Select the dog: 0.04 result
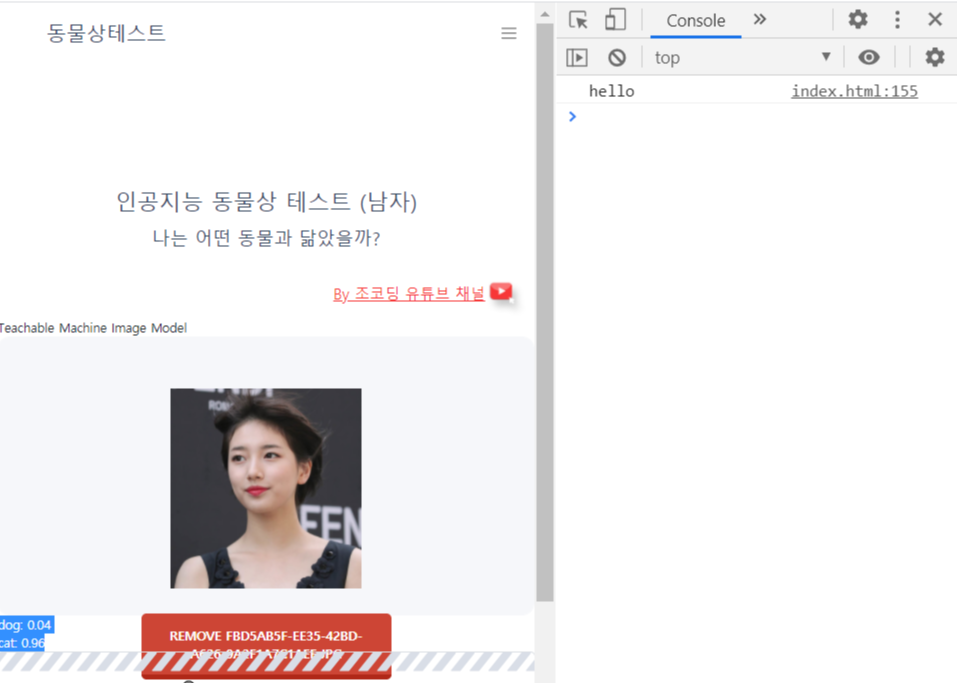957x683 pixels. [x=26, y=624]
